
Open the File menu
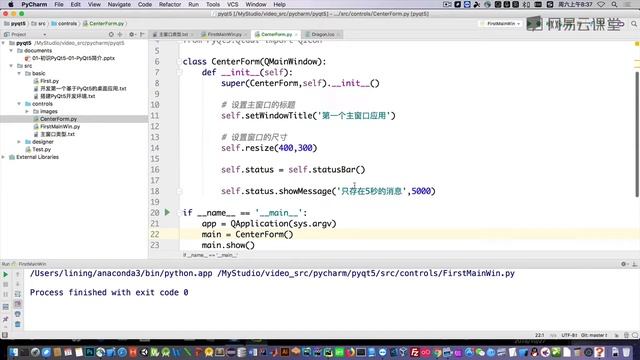tap(59, 4)
